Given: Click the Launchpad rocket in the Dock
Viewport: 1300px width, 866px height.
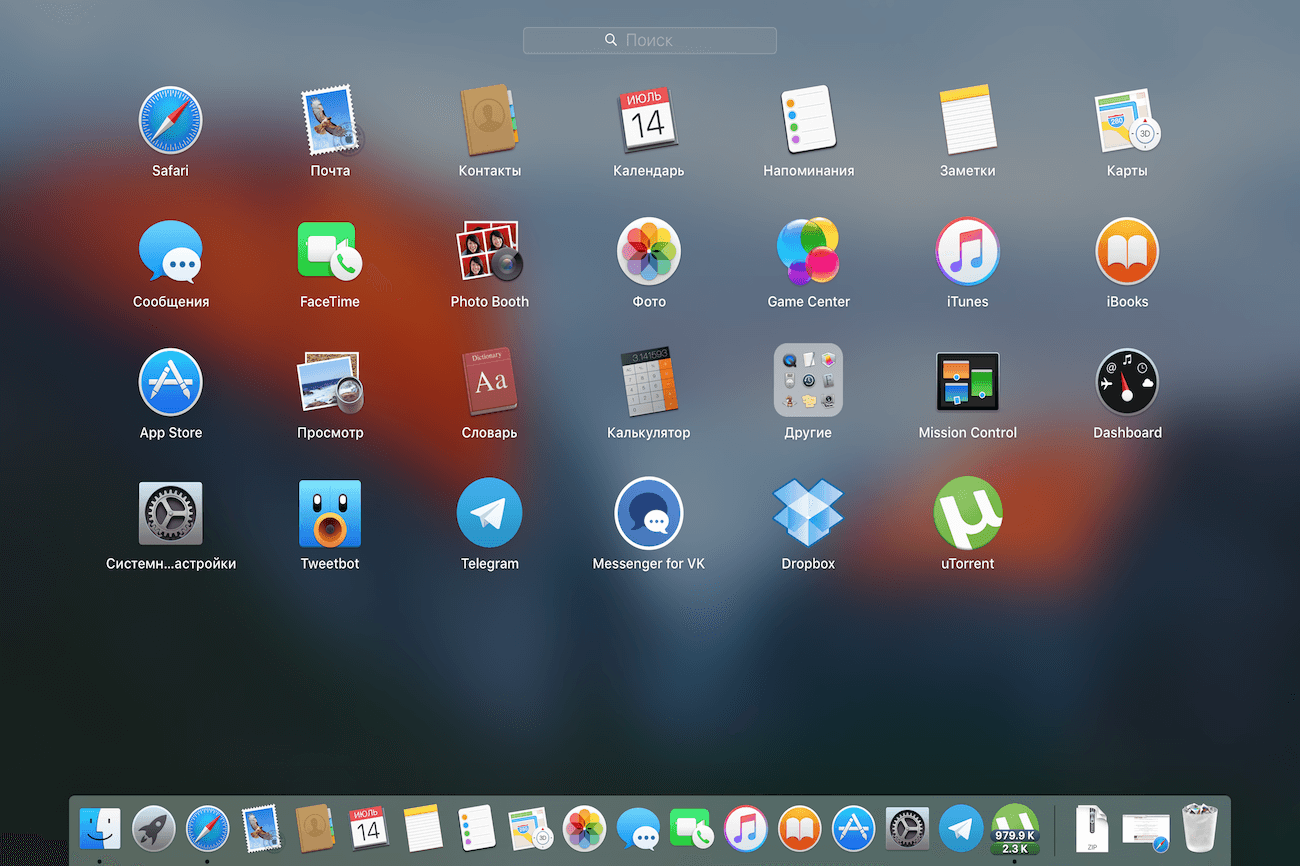Looking at the screenshot, I should pyautogui.click(x=154, y=829).
